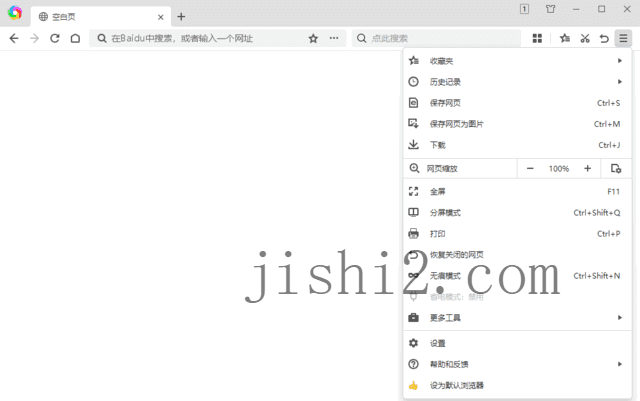
Task: Click the browser logo in the corner
Action: point(15,13)
